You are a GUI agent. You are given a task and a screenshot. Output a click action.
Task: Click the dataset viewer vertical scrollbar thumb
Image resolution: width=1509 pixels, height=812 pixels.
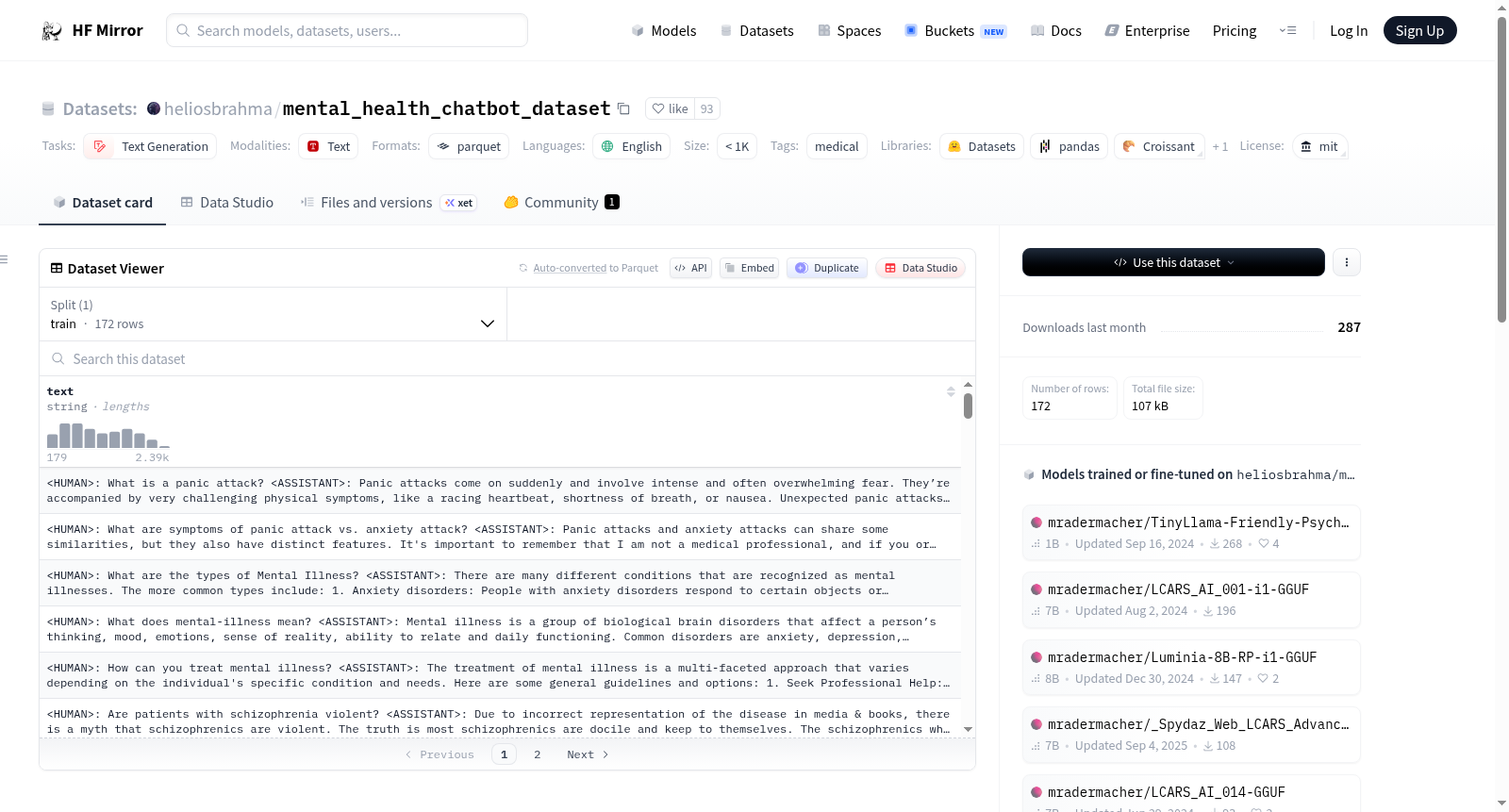pos(968,406)
